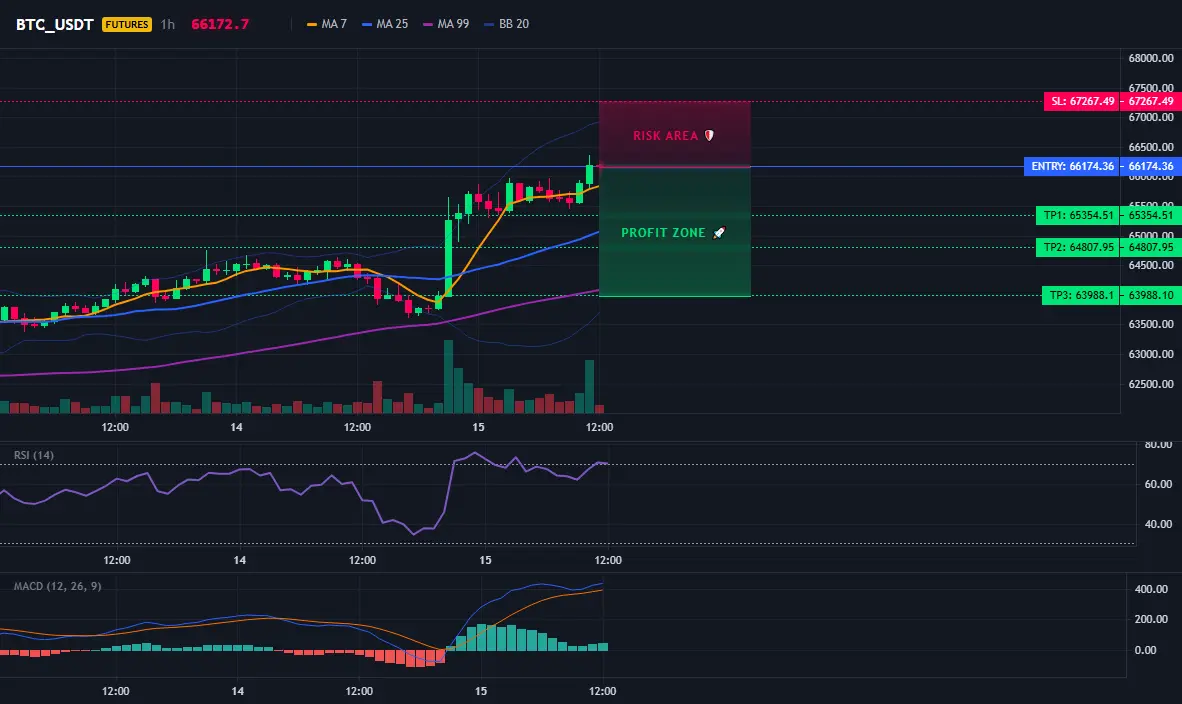Image resolution: width=1182 pixels, height=704 pixels.
Task: Click the 65354.51 green price axis tag
Action: tap(1150, 215)
